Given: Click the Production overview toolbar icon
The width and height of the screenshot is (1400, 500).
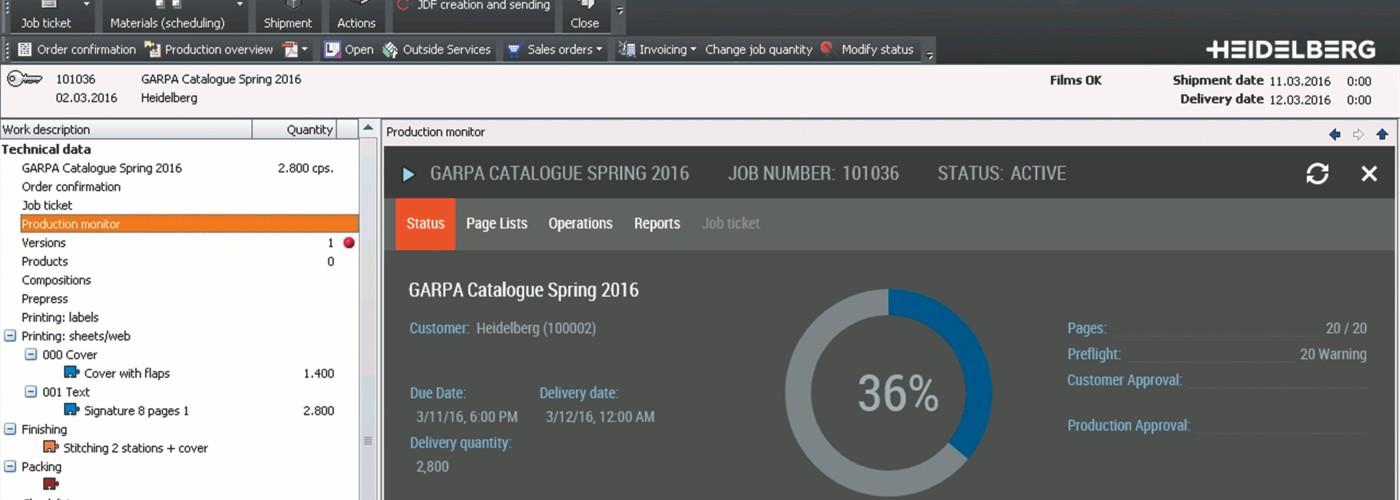Looking at the screenshot, I should pyautogui.click(x=152, y=49).
